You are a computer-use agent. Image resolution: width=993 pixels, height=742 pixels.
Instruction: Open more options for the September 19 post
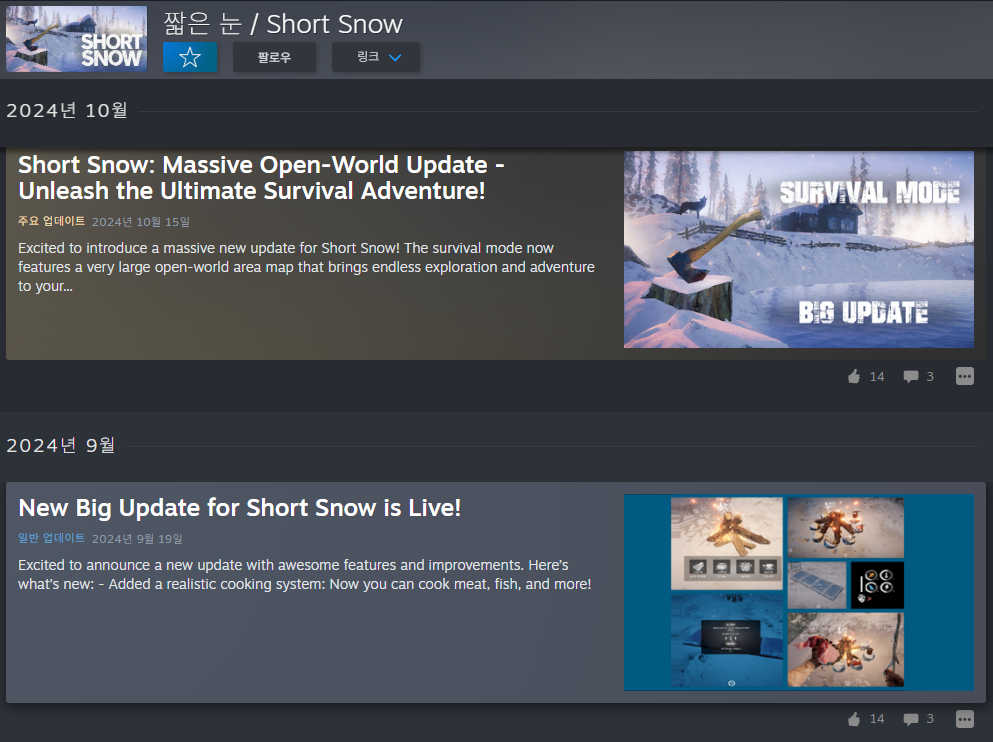point(965,719)
